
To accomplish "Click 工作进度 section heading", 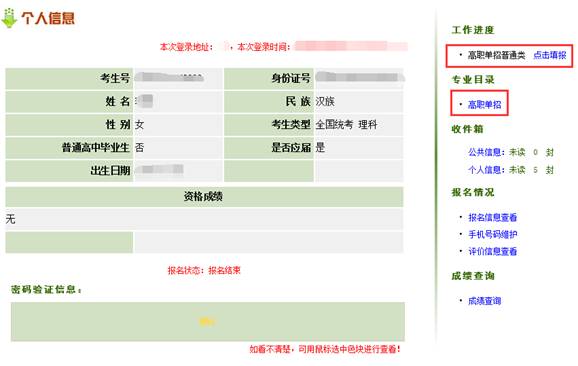I will [x=473, y=30].
